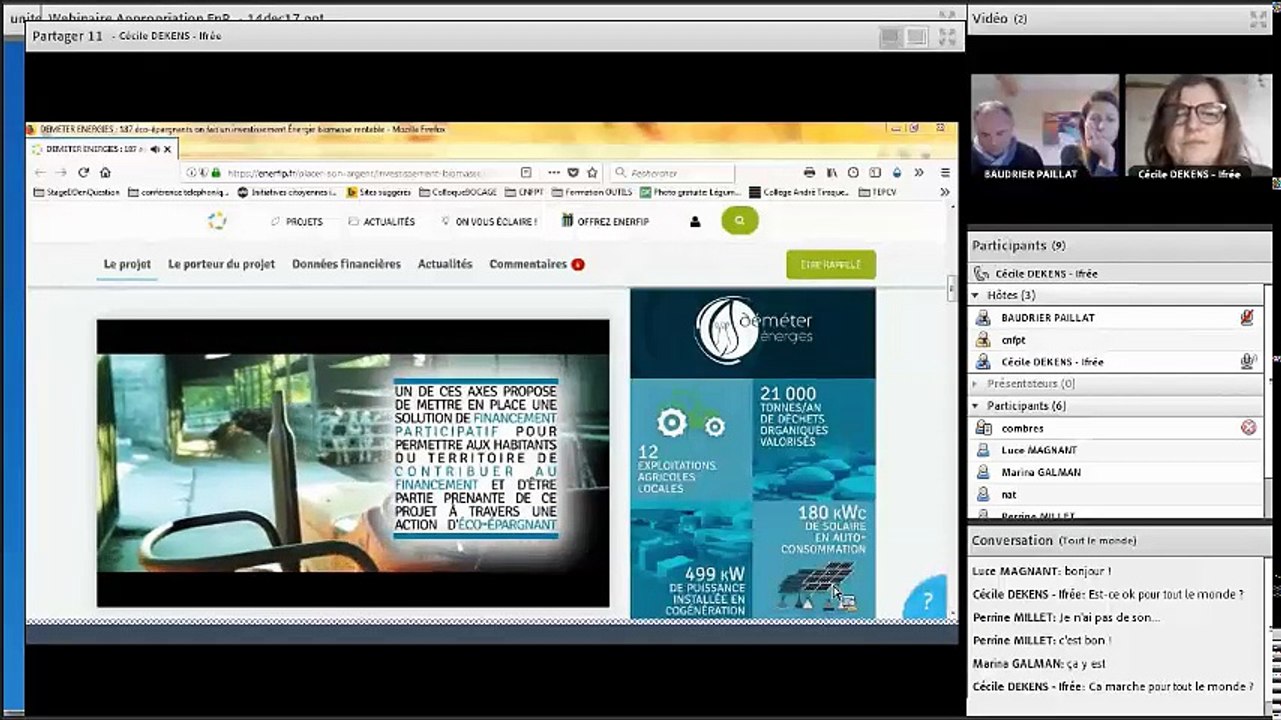Click the phone icon beside Cécile DEKENS

[981, 274]
